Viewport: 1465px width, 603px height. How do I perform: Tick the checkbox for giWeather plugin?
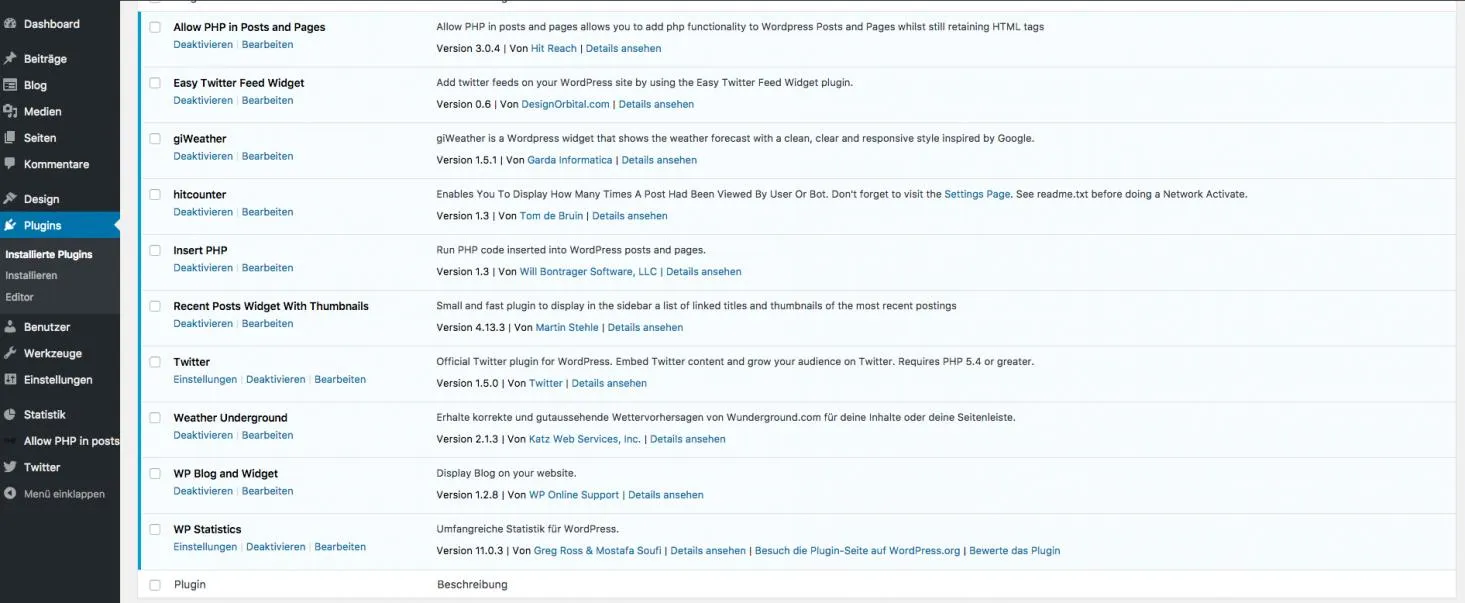pyautogui.click(x=155, y=139)
